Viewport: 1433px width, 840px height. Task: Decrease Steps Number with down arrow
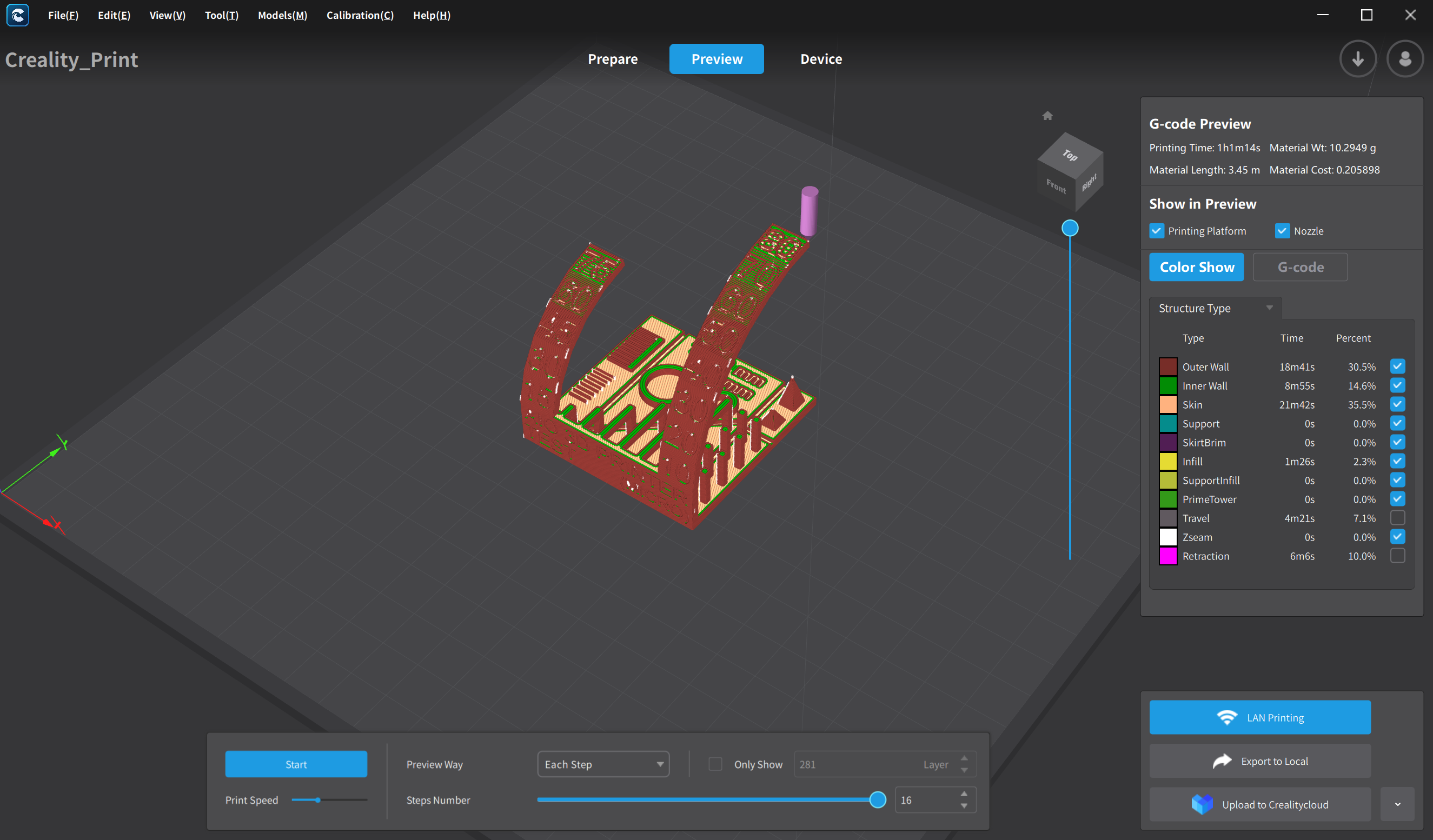coord(964,806)
